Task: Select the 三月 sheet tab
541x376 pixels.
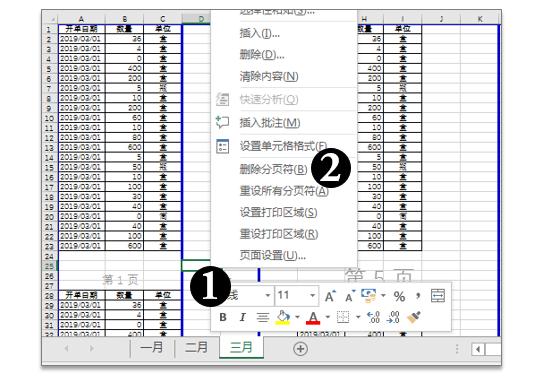Action: [x=241, y=347]
